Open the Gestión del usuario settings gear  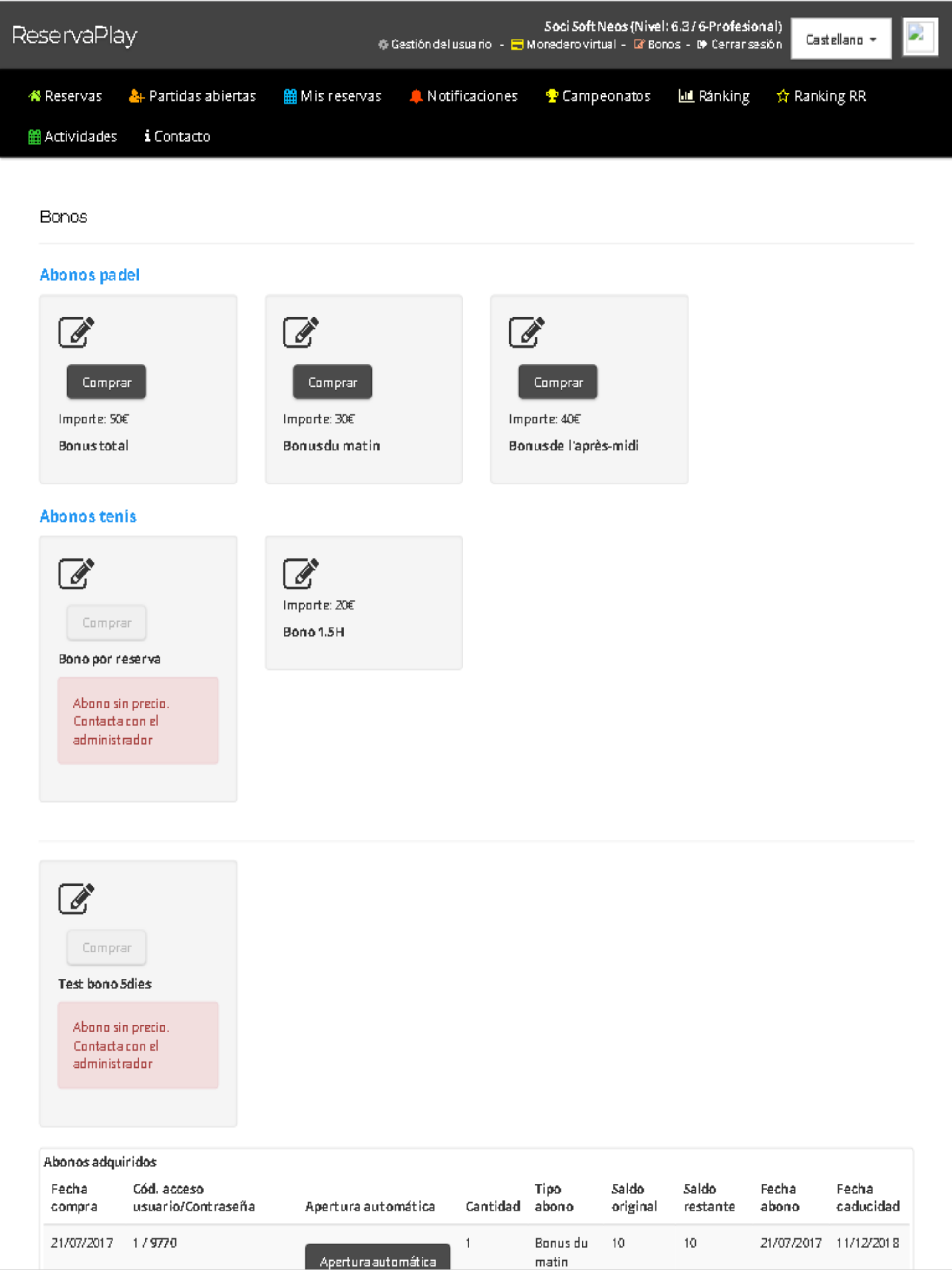[x=384, y=44]
